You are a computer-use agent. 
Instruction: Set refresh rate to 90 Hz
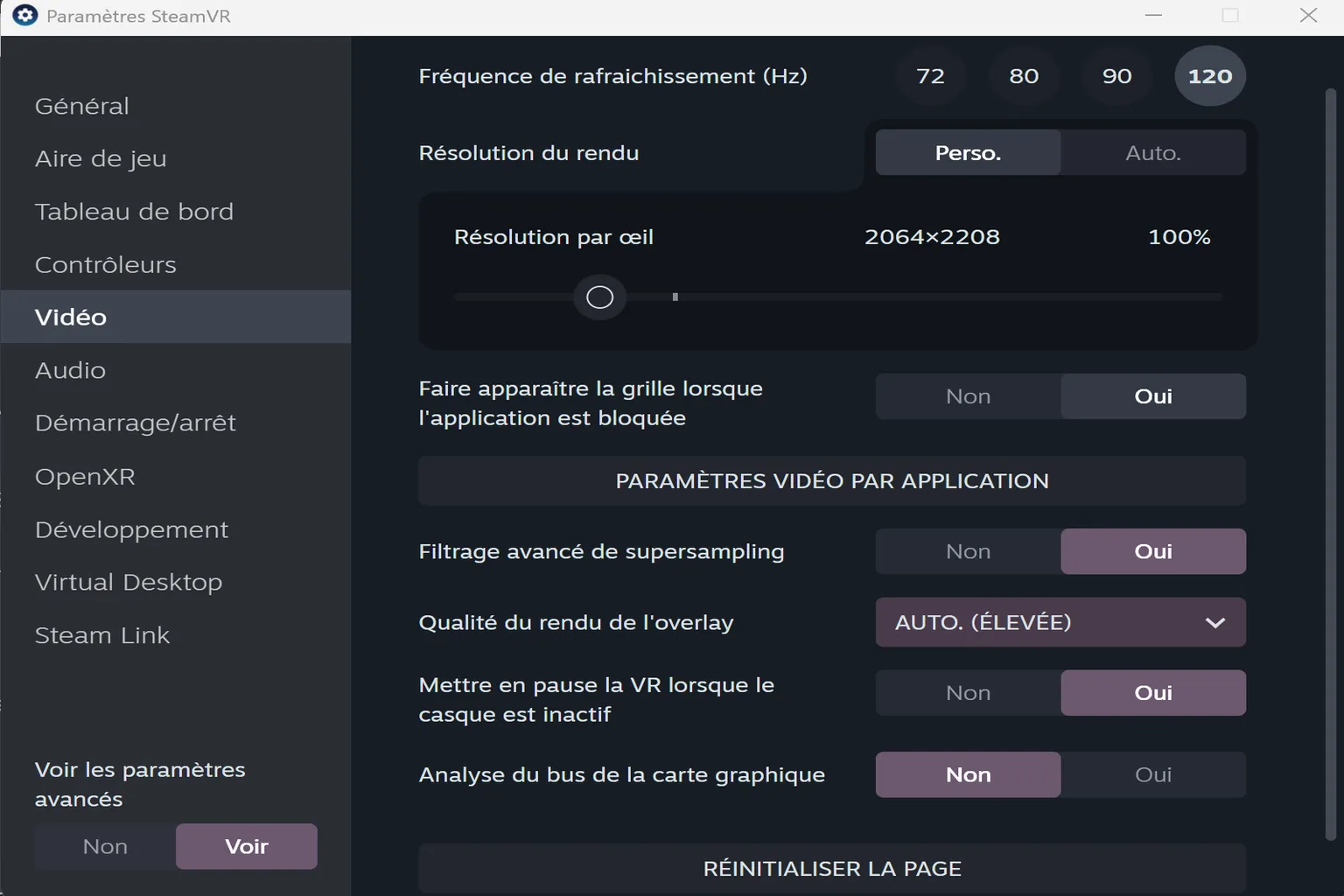tap(1117, 76)
